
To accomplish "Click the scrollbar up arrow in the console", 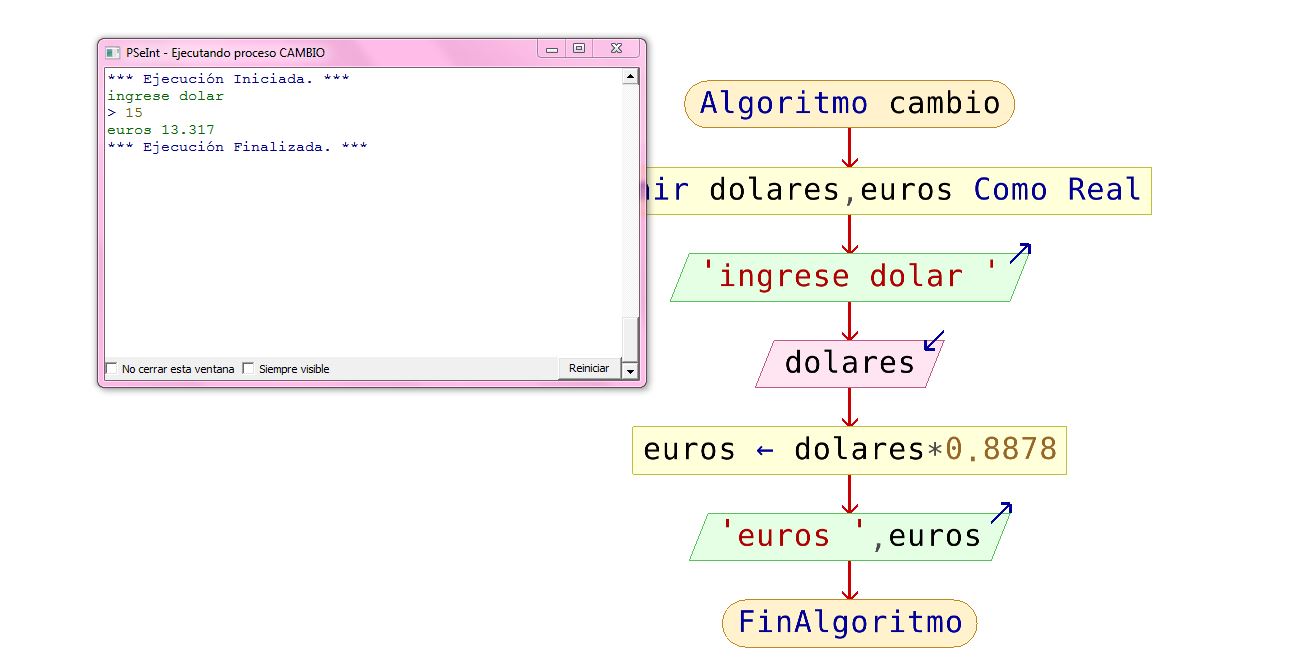I will pos(631,74).
